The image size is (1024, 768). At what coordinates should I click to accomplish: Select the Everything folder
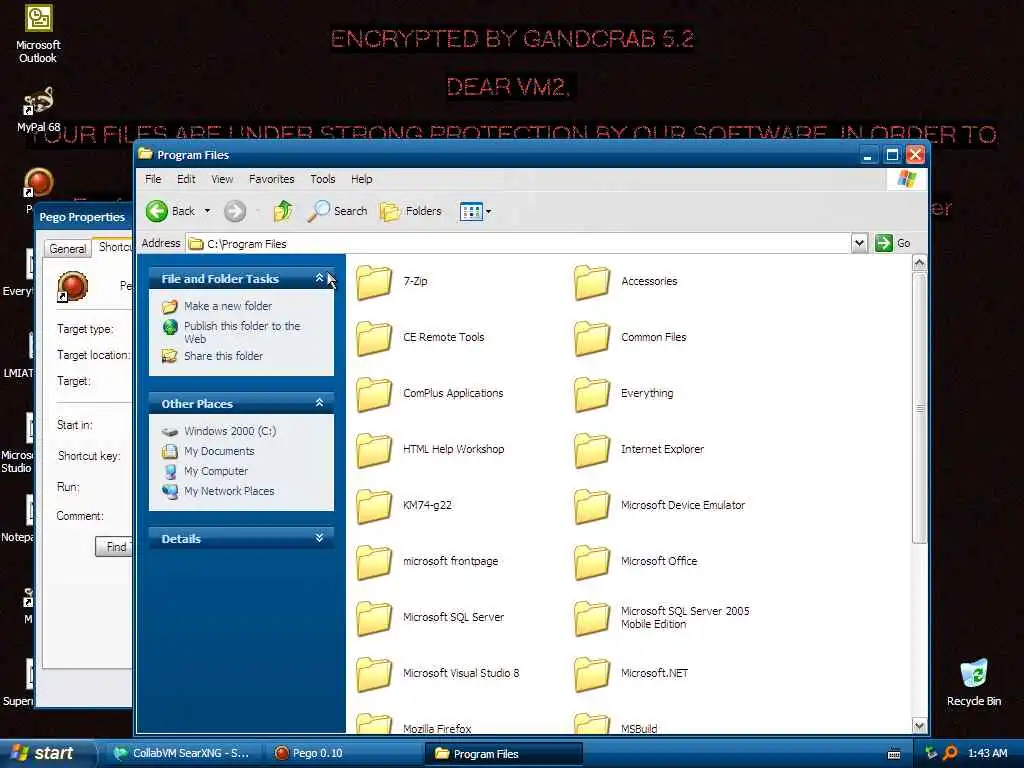[624, 393]
